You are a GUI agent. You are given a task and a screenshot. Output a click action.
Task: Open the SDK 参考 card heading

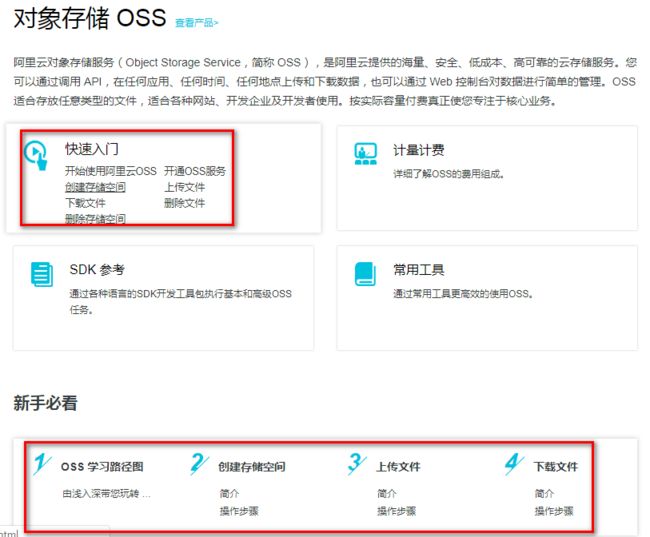click(97, 270)
